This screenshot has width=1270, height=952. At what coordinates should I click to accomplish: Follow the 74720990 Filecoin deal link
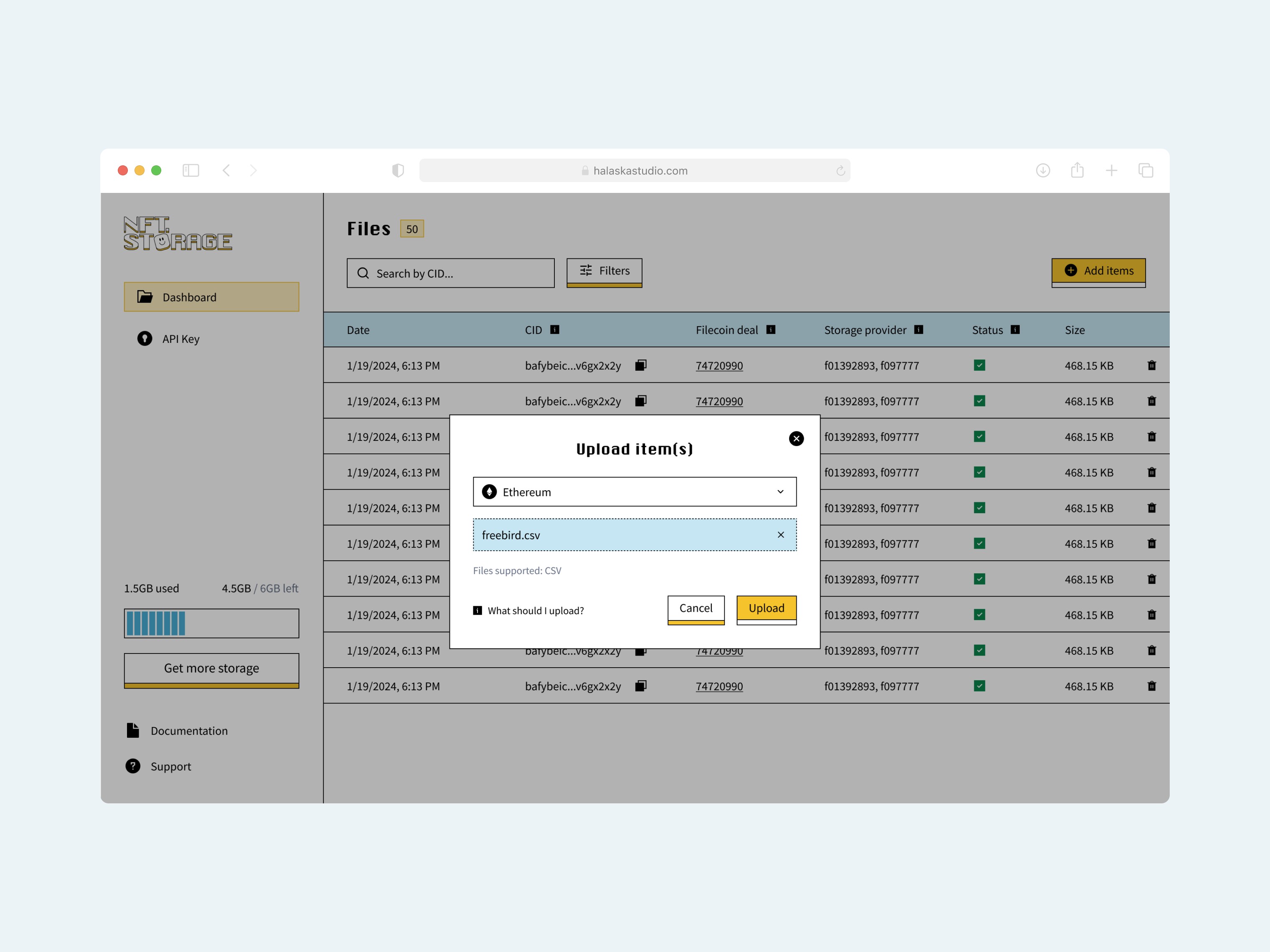click(719, 365)
